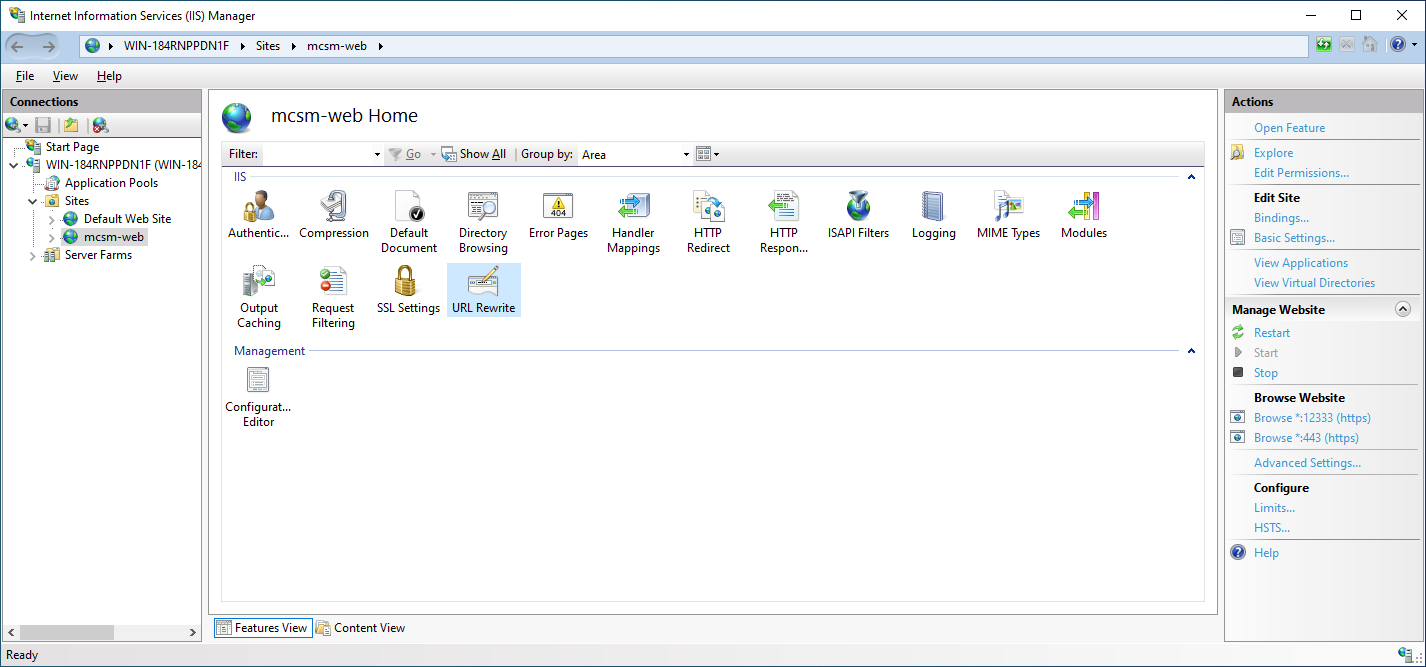Click the Save connections toolbar icon
Screen dimensions: 1426x667
pyautogui.click(x=43, y=125)
